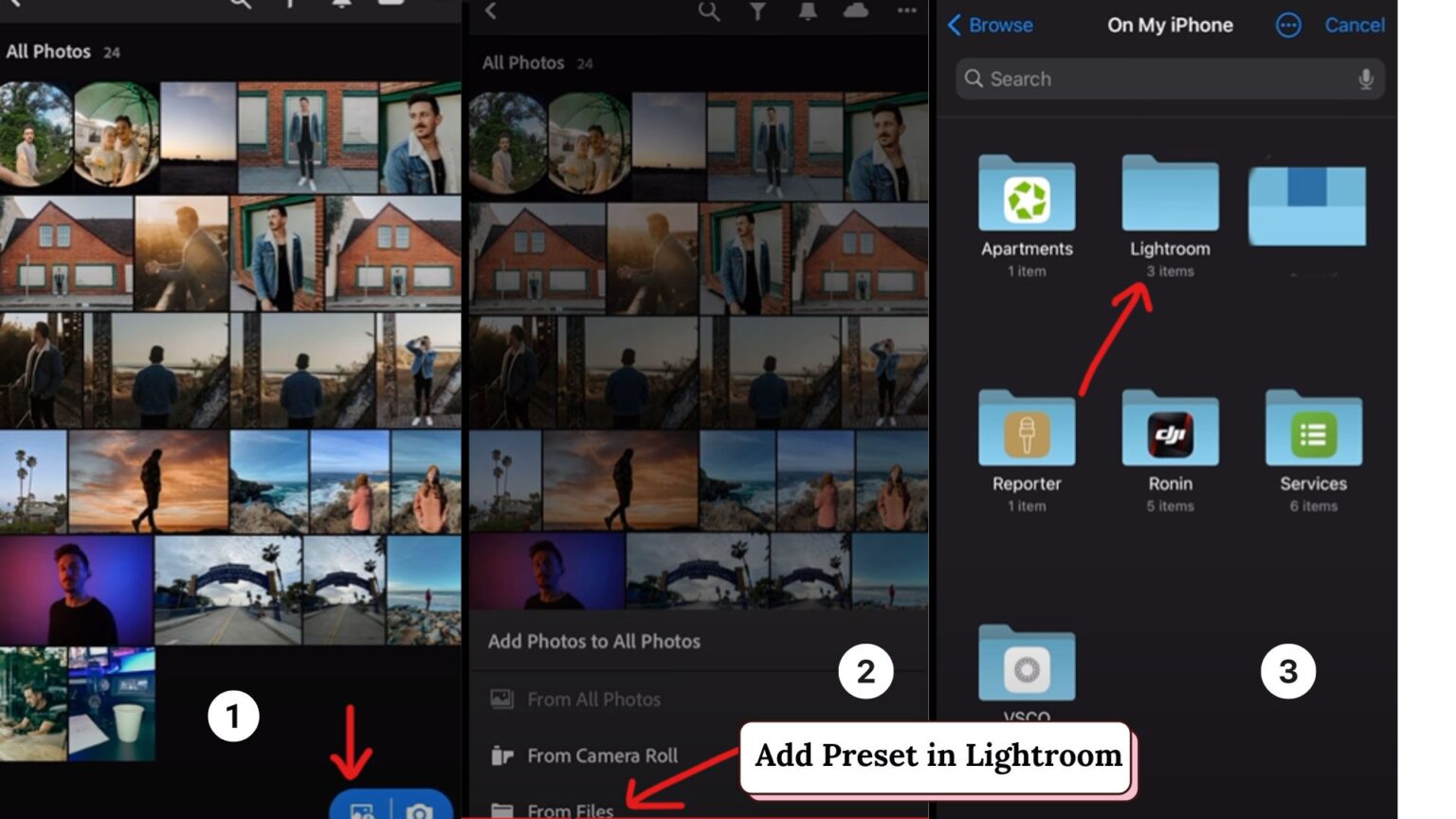Cancel the file selection
The width and height of the screenshot is (1456, 819).
pyautogui.click(x=1355, y=26)
